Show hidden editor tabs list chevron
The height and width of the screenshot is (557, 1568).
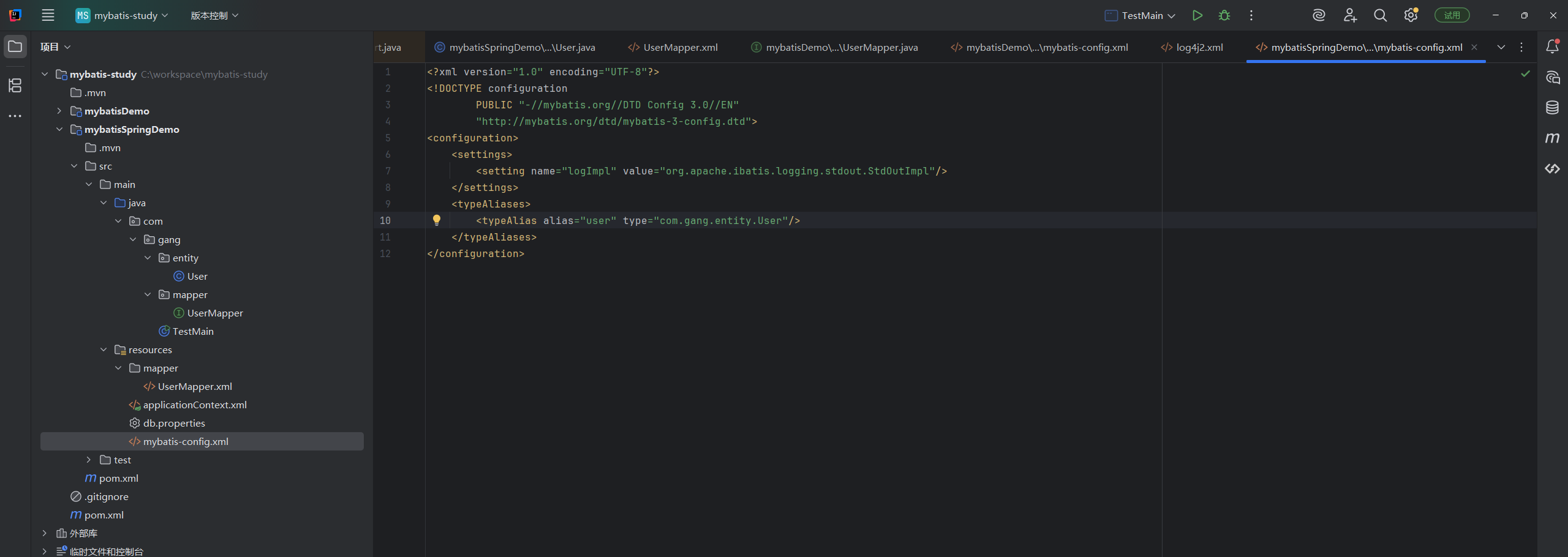[1501, 47]
